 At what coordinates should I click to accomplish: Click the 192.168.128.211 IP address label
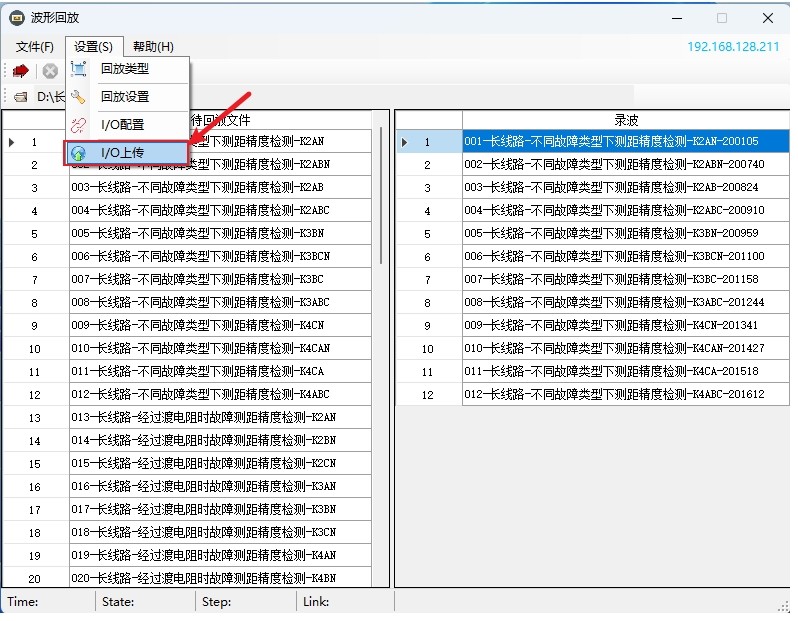732,46
